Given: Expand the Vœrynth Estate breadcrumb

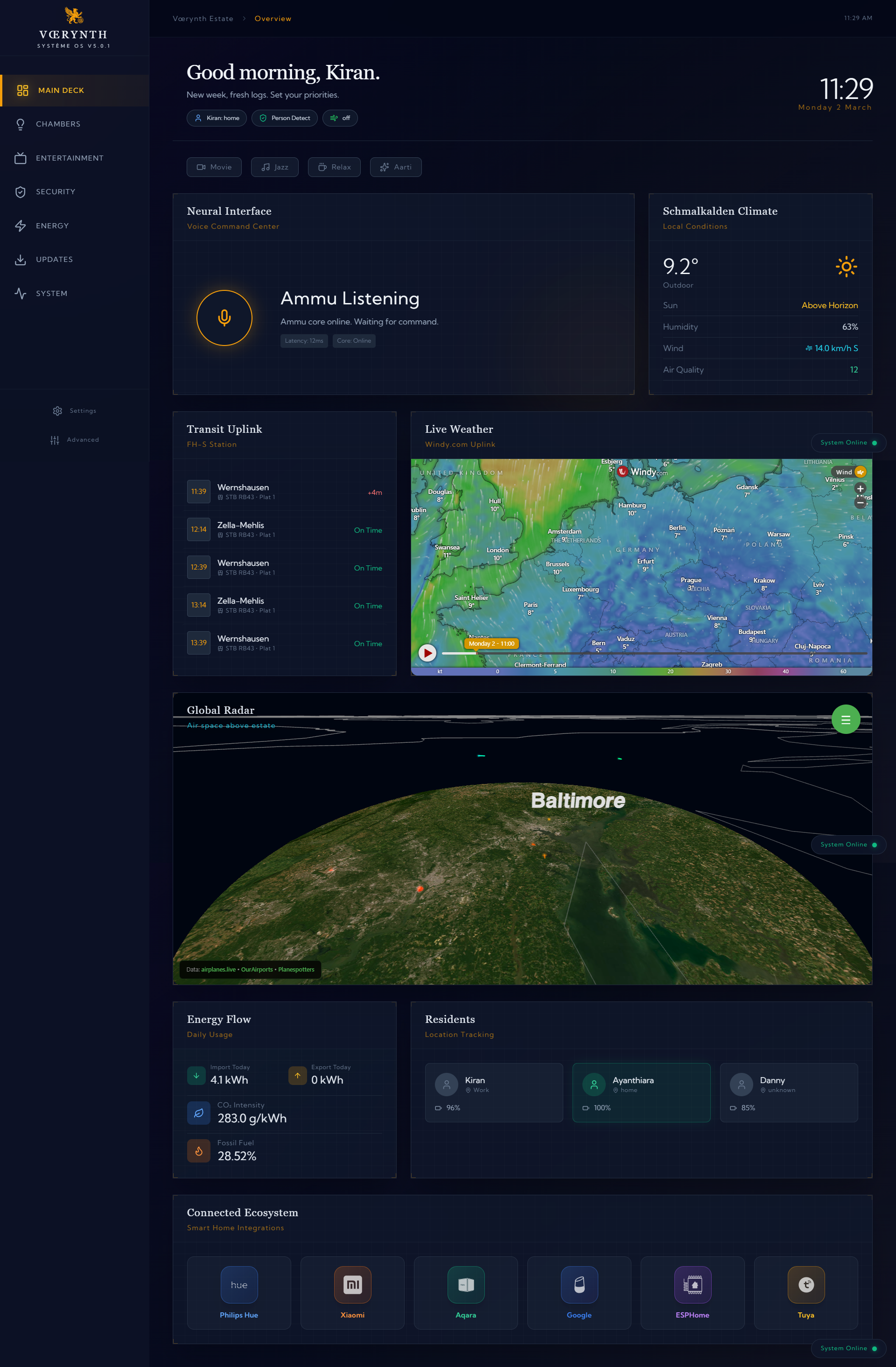Looking at the screenshot, I should coord(203,18).
